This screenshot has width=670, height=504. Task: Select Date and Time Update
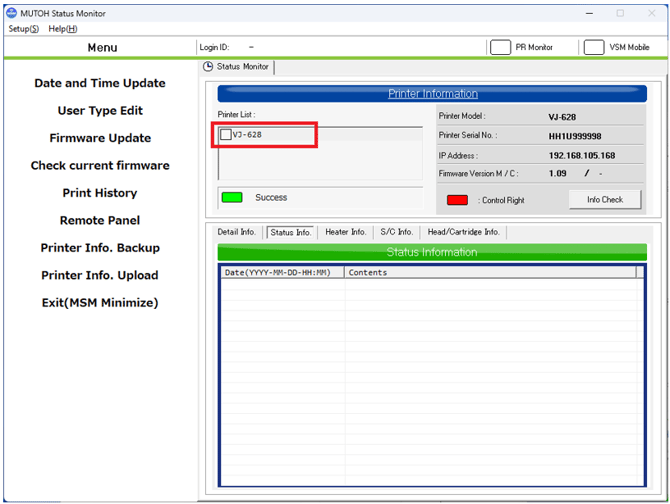[x=100, y=83]
